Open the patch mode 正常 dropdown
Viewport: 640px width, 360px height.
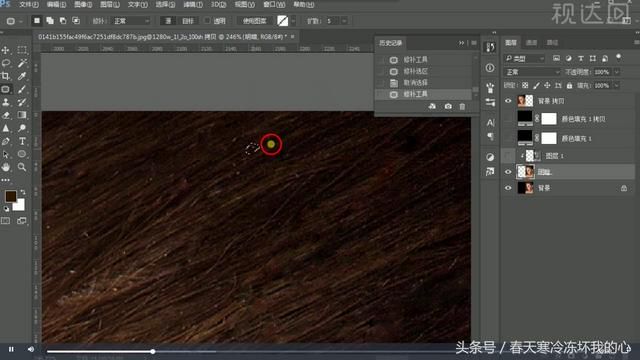pos(131,20)
